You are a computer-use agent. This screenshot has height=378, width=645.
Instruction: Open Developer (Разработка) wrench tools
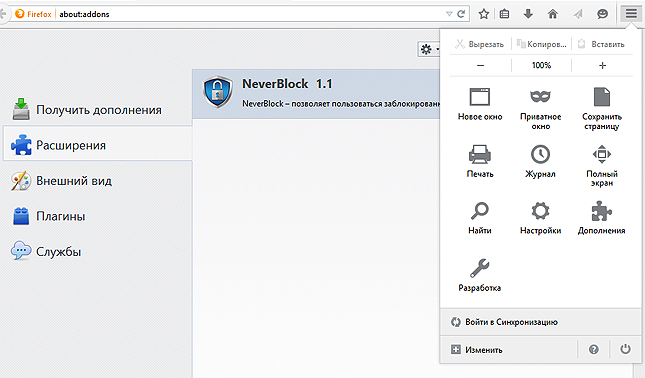coord(480,275)
